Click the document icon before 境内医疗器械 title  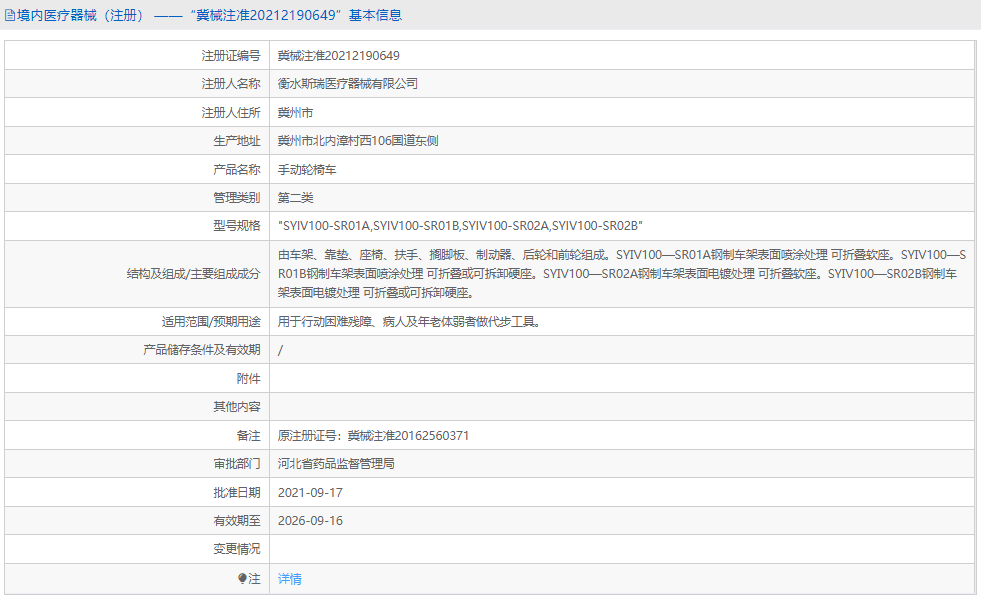tap(10, 14)
